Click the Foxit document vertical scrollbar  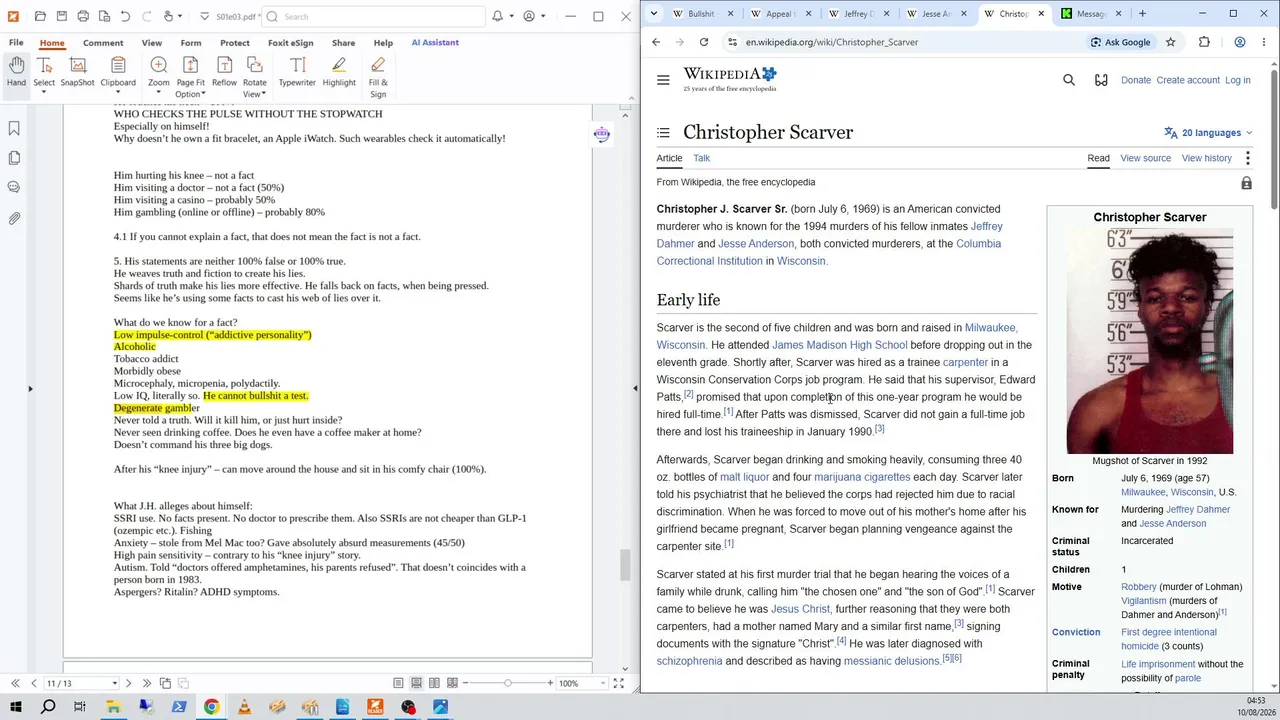click(x=626, y=564)
